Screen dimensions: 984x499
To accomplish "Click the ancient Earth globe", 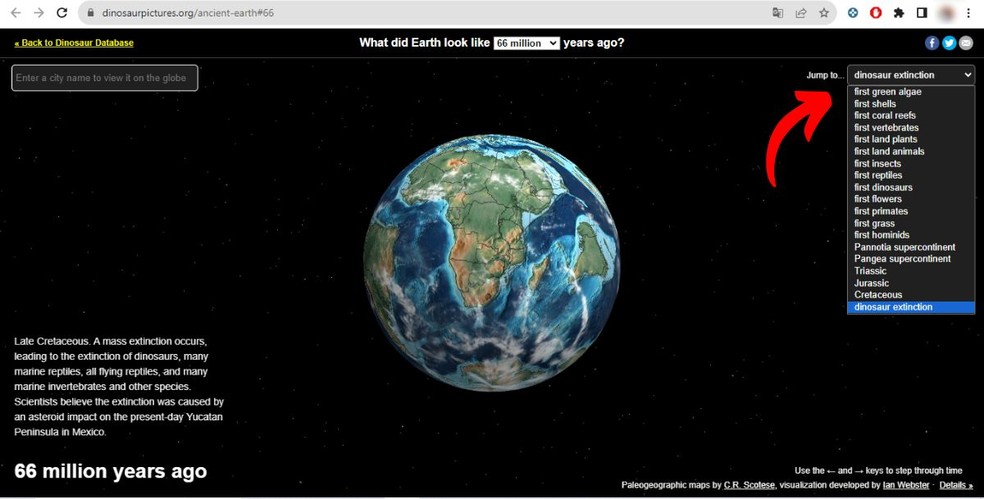I will pyautogui.click(x=491, y=262).
